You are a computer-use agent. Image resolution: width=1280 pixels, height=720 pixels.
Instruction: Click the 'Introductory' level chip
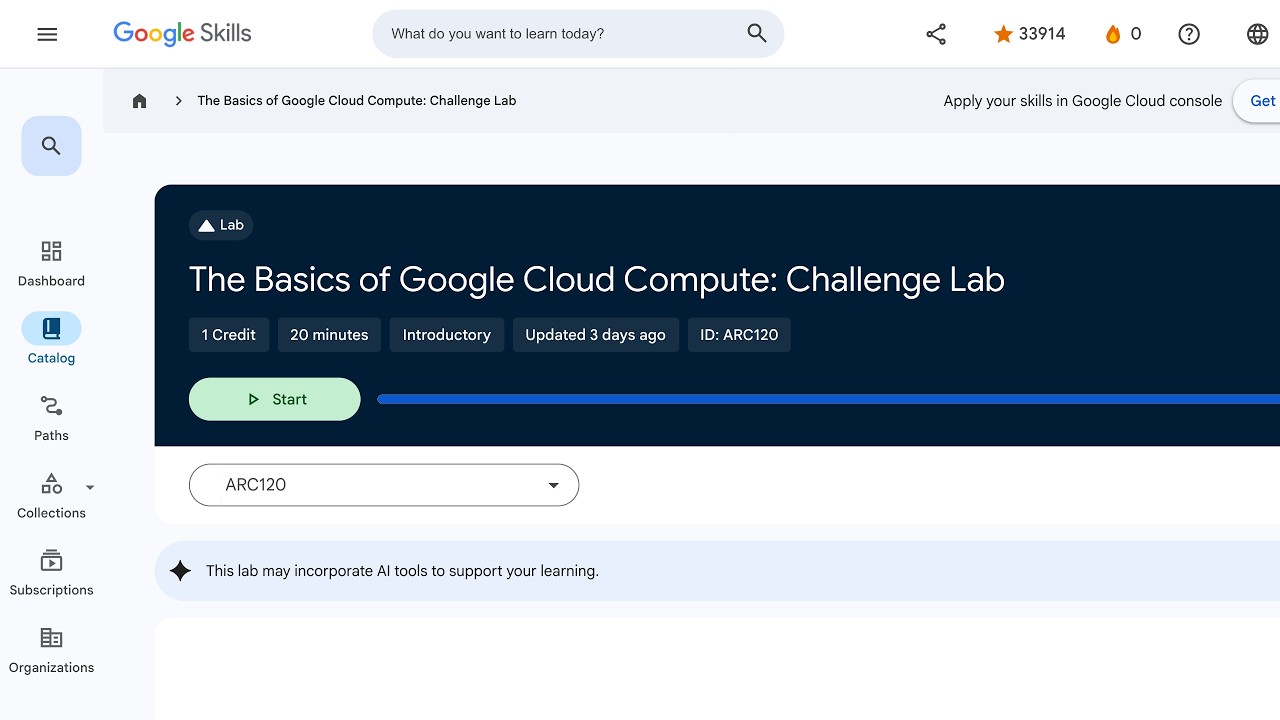pyautogui.click(x=447, y=335)
